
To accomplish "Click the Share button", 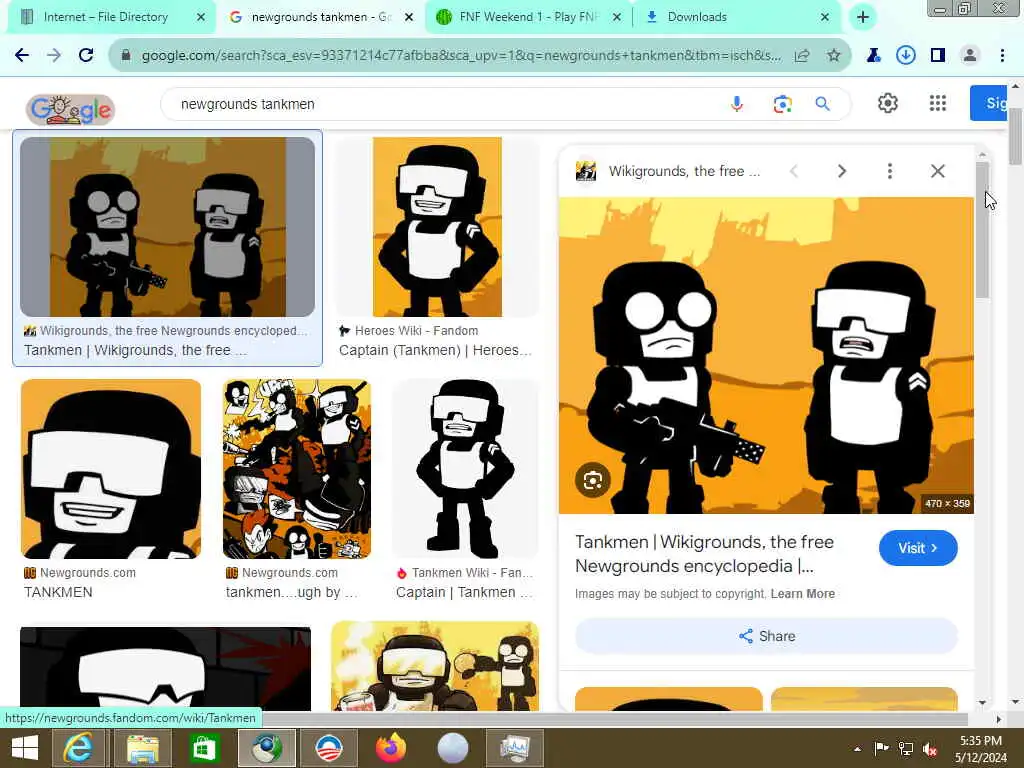I will click(x=766, y=636).
